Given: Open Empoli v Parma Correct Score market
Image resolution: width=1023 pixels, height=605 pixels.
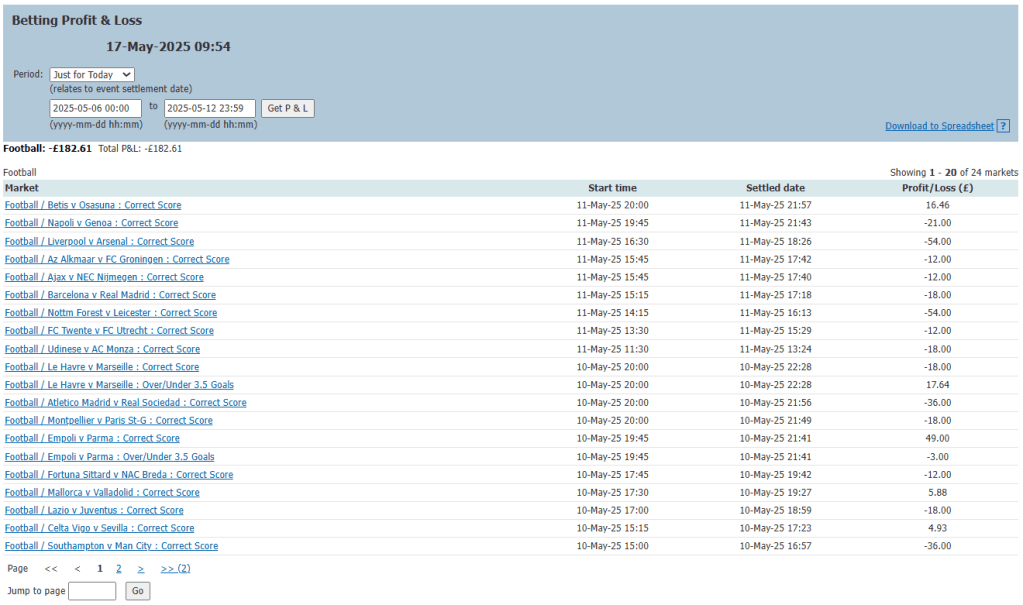Looking at the screenshot, I should click(x=92, y=438).
